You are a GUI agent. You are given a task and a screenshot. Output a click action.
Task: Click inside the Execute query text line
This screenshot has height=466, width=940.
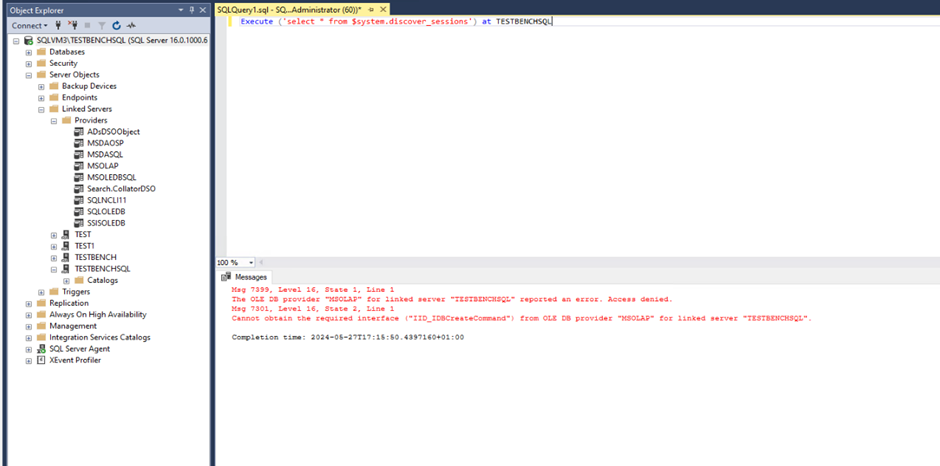pyautogui.click(x=396, y=22)
